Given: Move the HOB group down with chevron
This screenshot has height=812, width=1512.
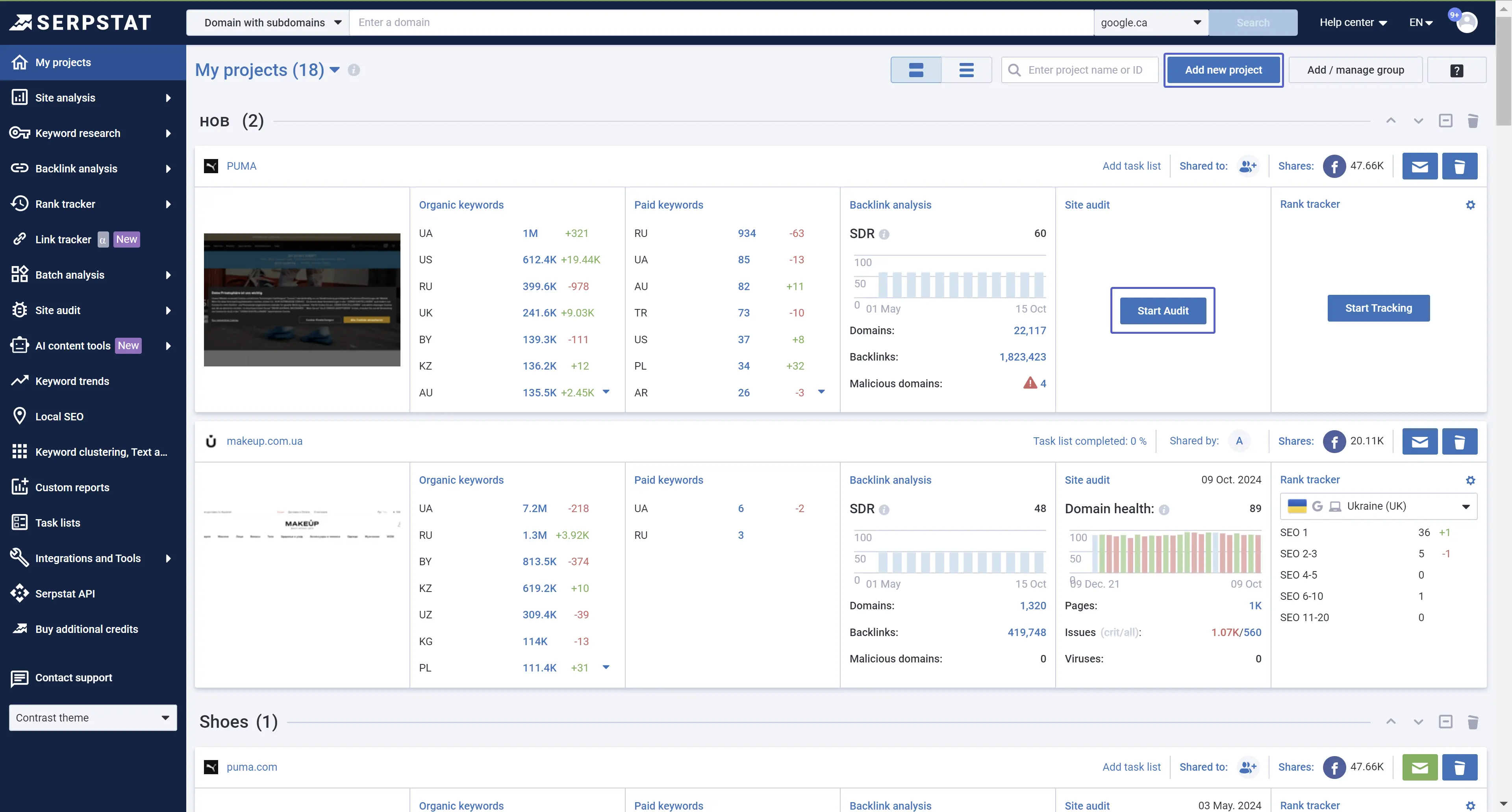Looking at the screenshot, I should (1418, 121).
